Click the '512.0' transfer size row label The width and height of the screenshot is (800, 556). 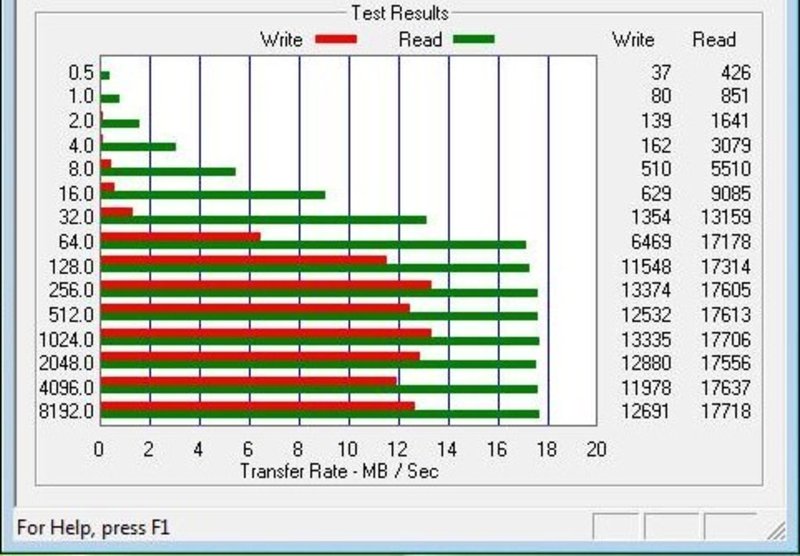[x=71, y=315]
